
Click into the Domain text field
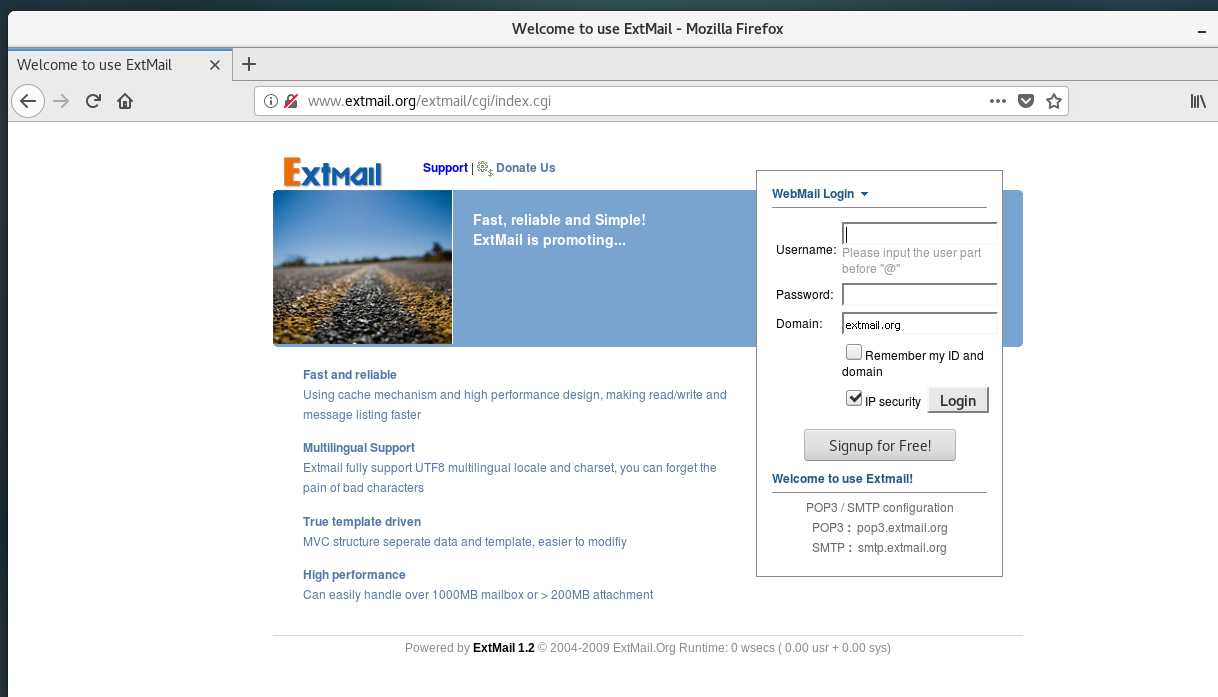coord(919,324)
